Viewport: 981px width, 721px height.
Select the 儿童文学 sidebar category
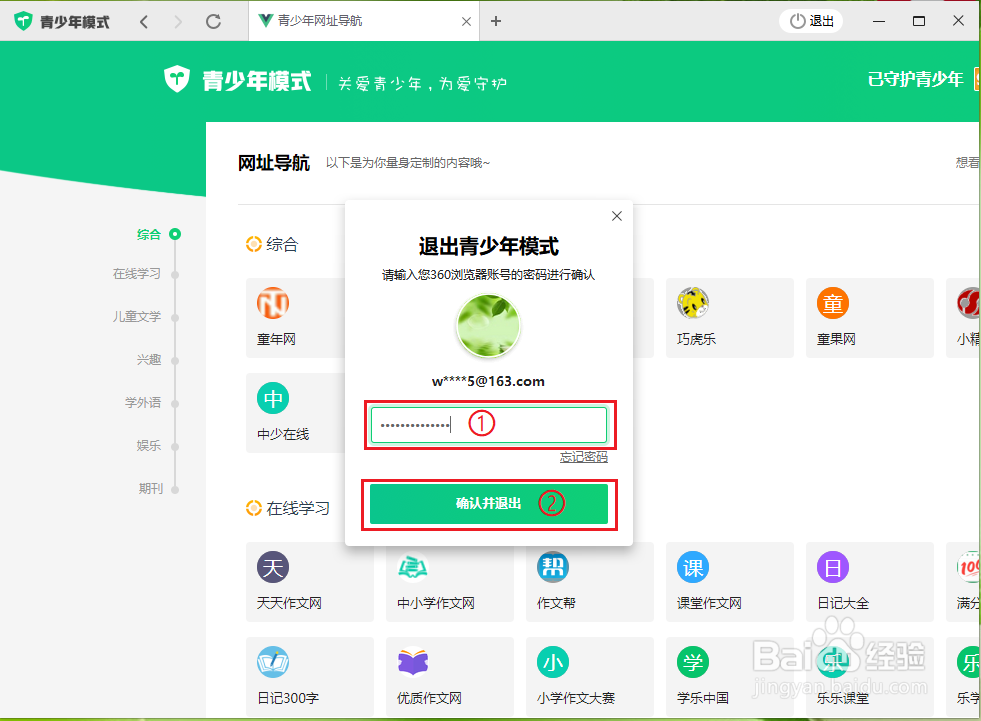pos(137,318)
